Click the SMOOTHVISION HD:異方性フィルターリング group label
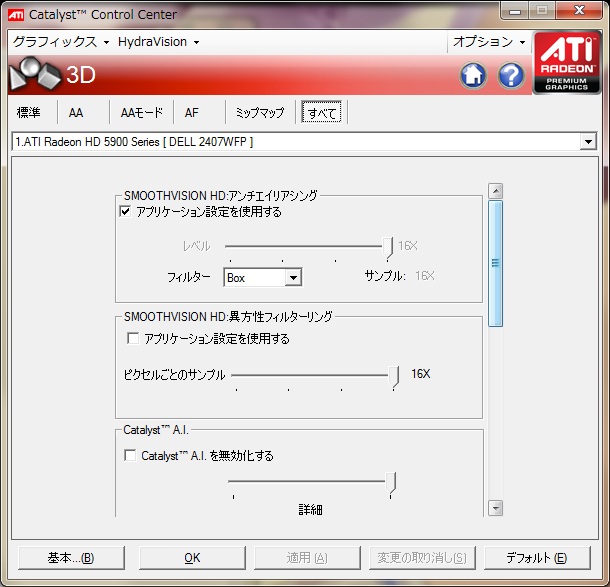Viewport: 610px width, 587px height. tap(228, 316)
